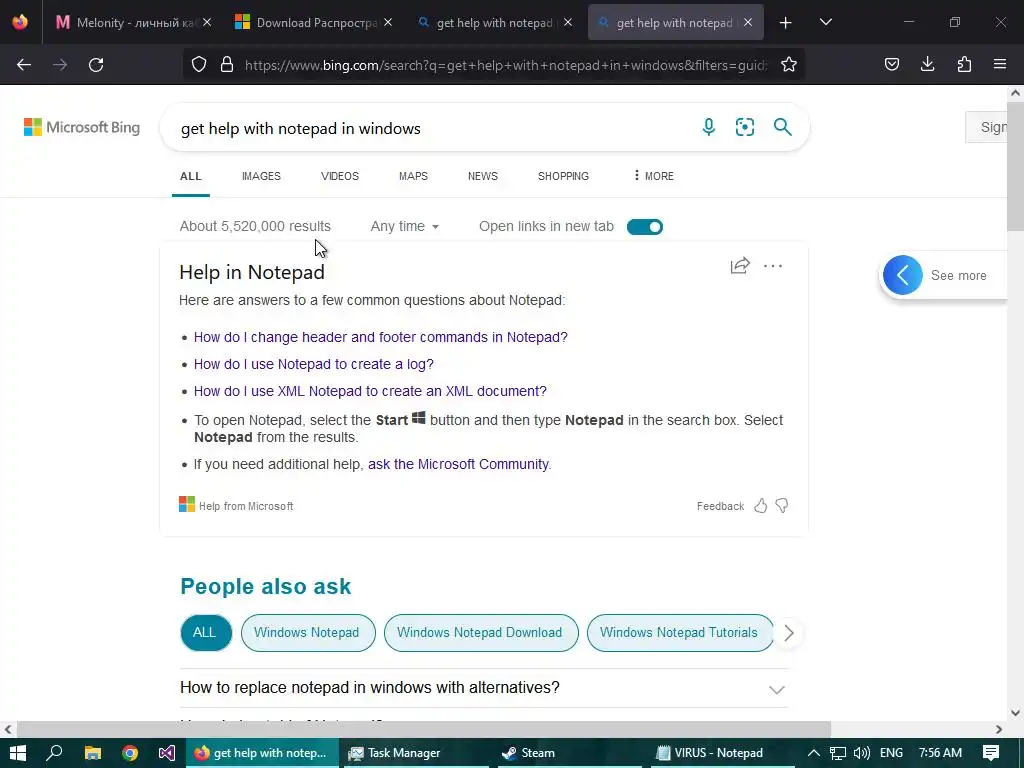The height and width of the screenshot is (768, 1024).
Task: Switch to the Melonity browser tab
Action: (x=128, y=22)
